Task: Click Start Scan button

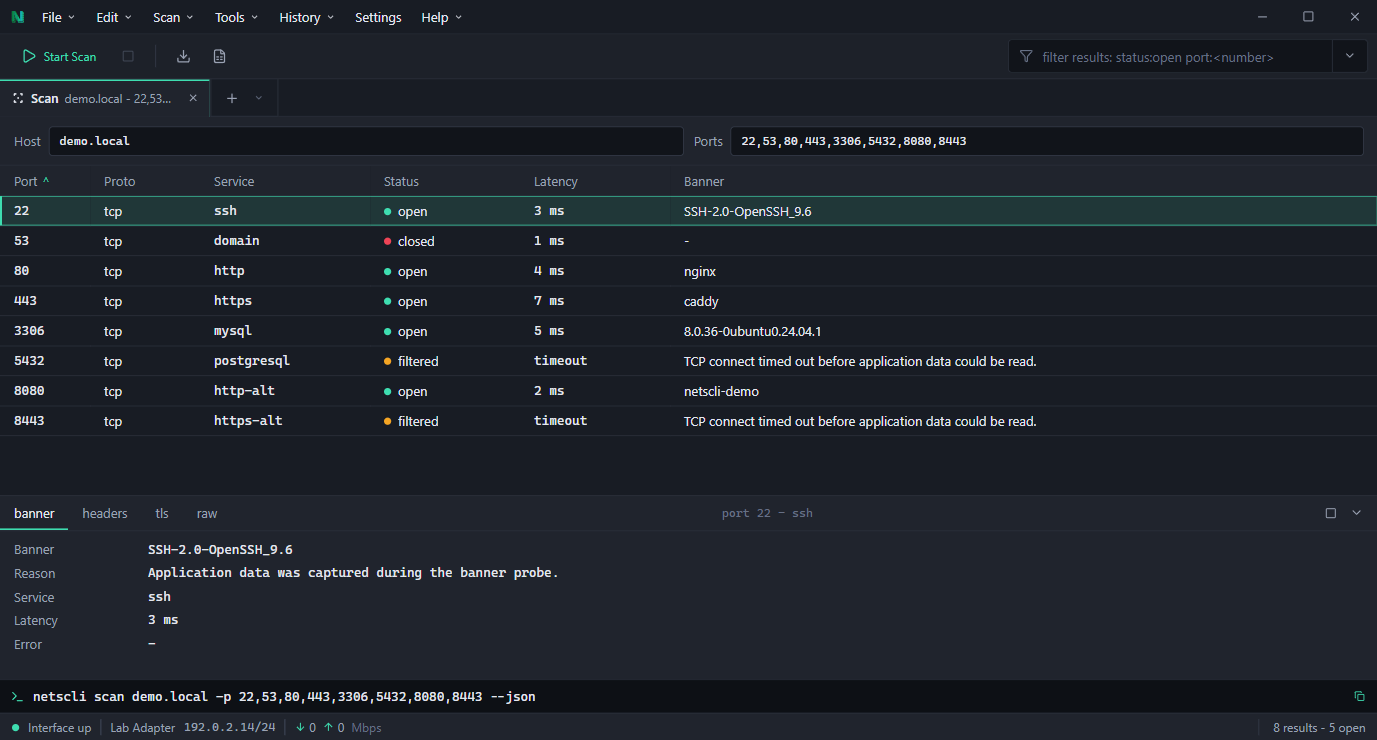Action: 60,56
